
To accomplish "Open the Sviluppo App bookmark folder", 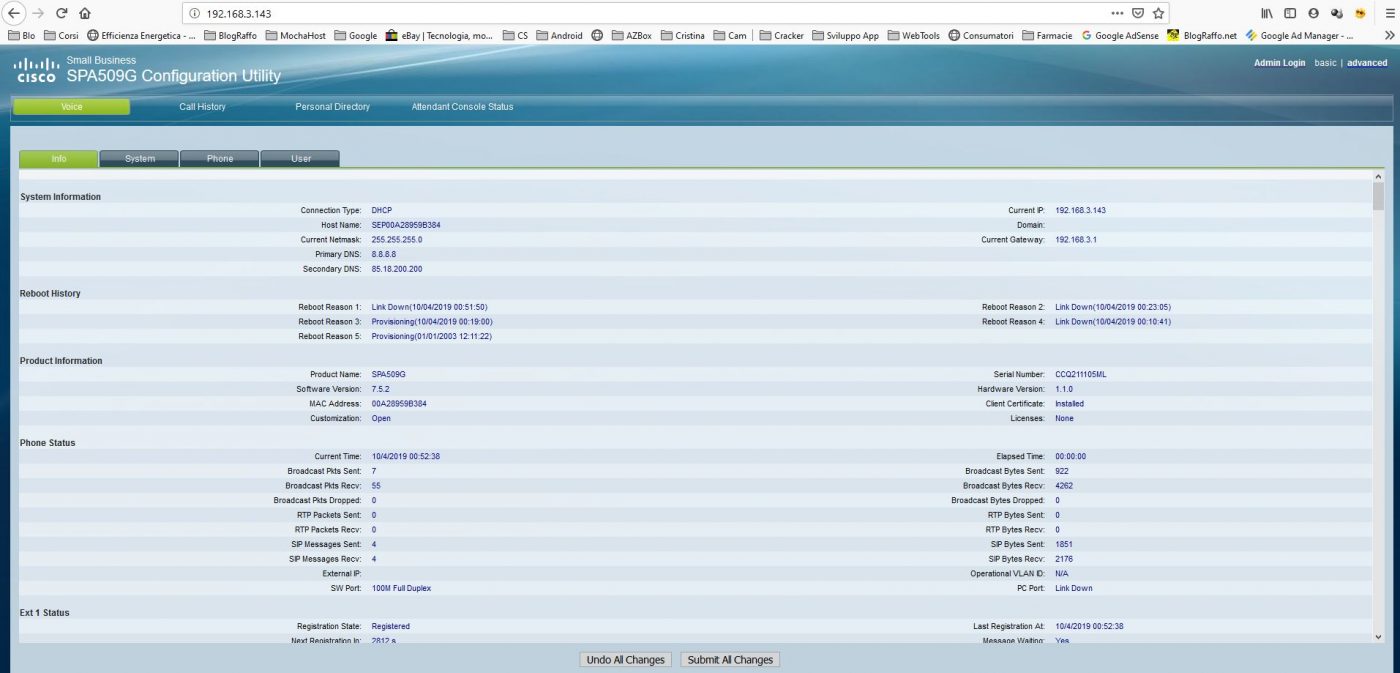I will (846, 36).
